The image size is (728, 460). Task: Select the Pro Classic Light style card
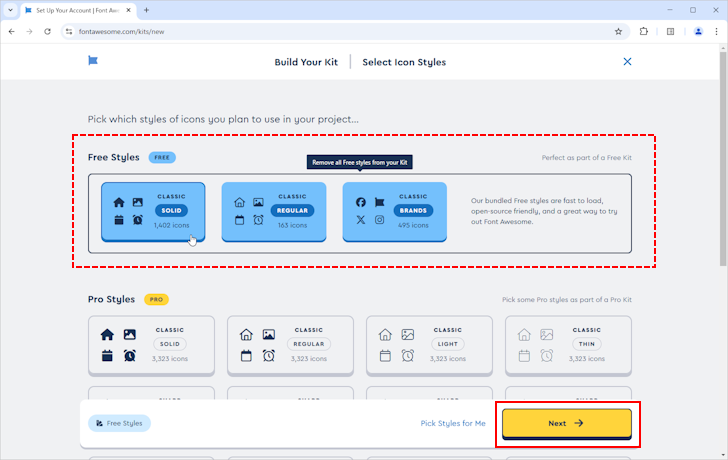pyautogui.click(x=429, y=343)
